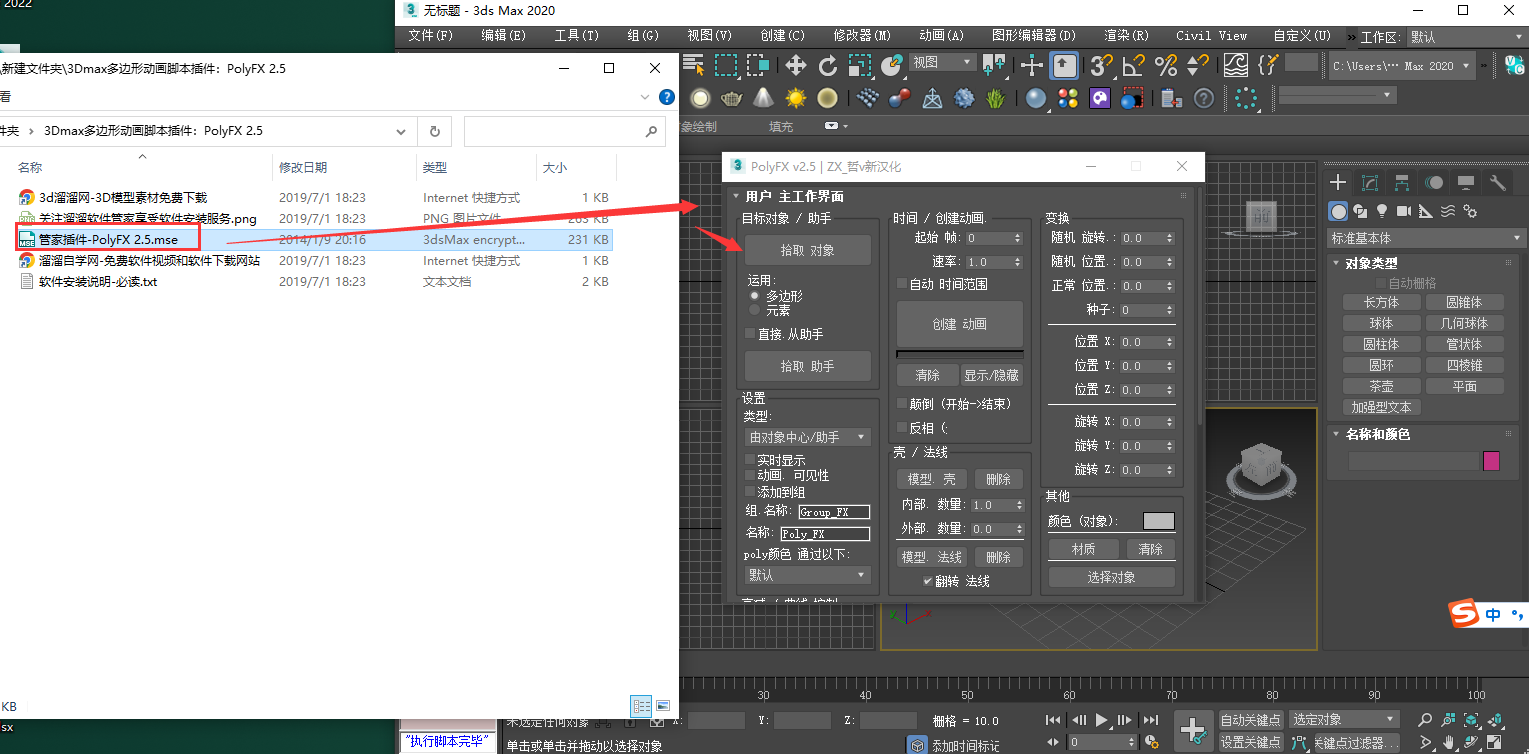The image size is (1529, 754).
Task: Click the Set Key large plus-key icon
Action: [1193, 731]
